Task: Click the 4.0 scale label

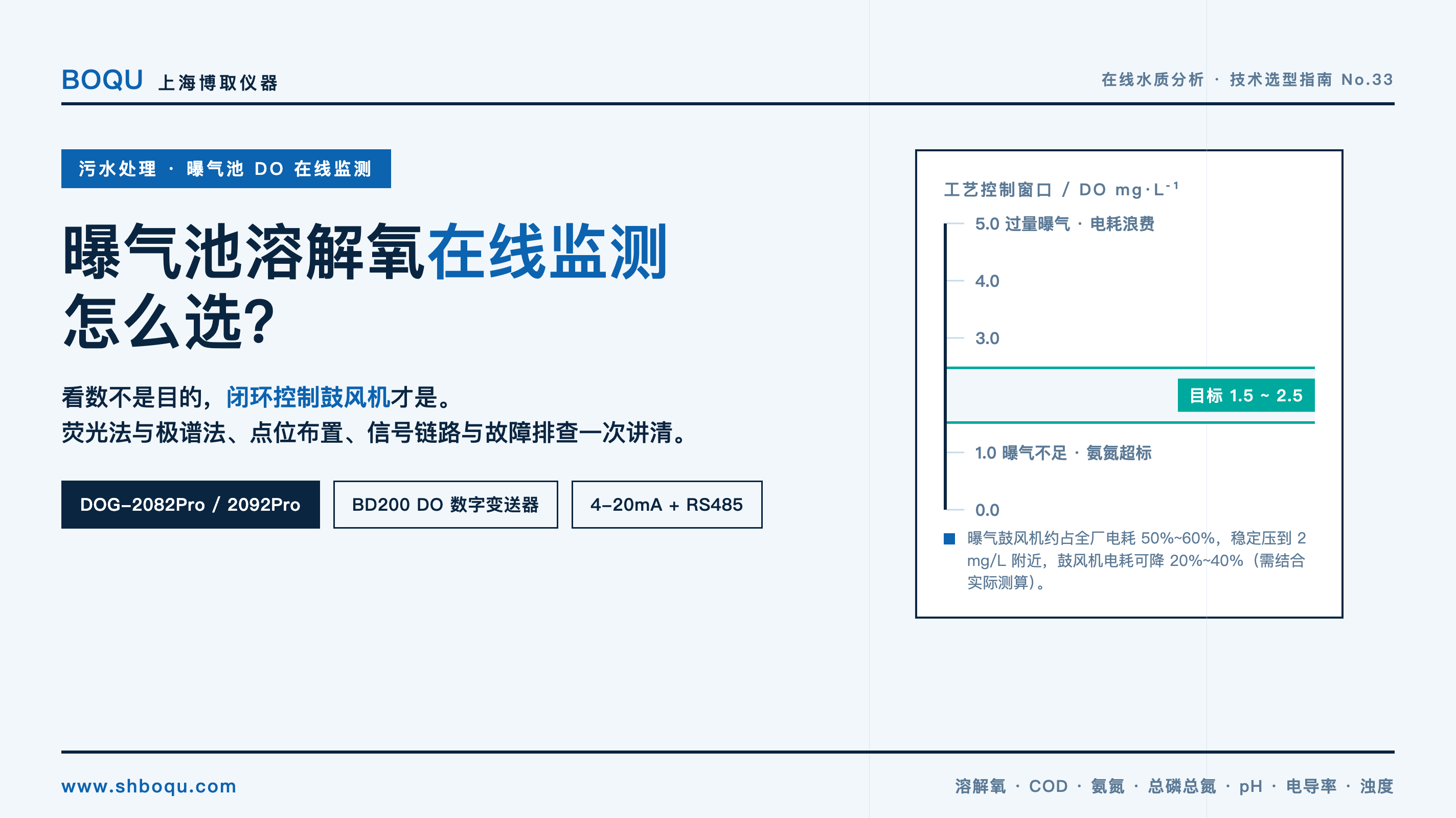Action: (987, 281)
